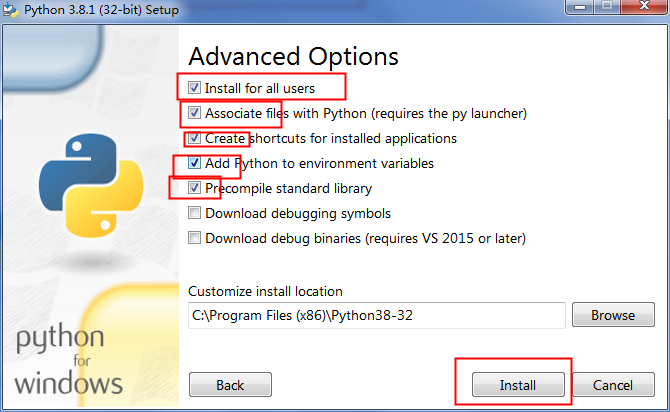The width and height of the screenshot is (670, 412).
Task: Click the Python 3.8.1 (32-bit) Setup title
Action: point(101,9)
